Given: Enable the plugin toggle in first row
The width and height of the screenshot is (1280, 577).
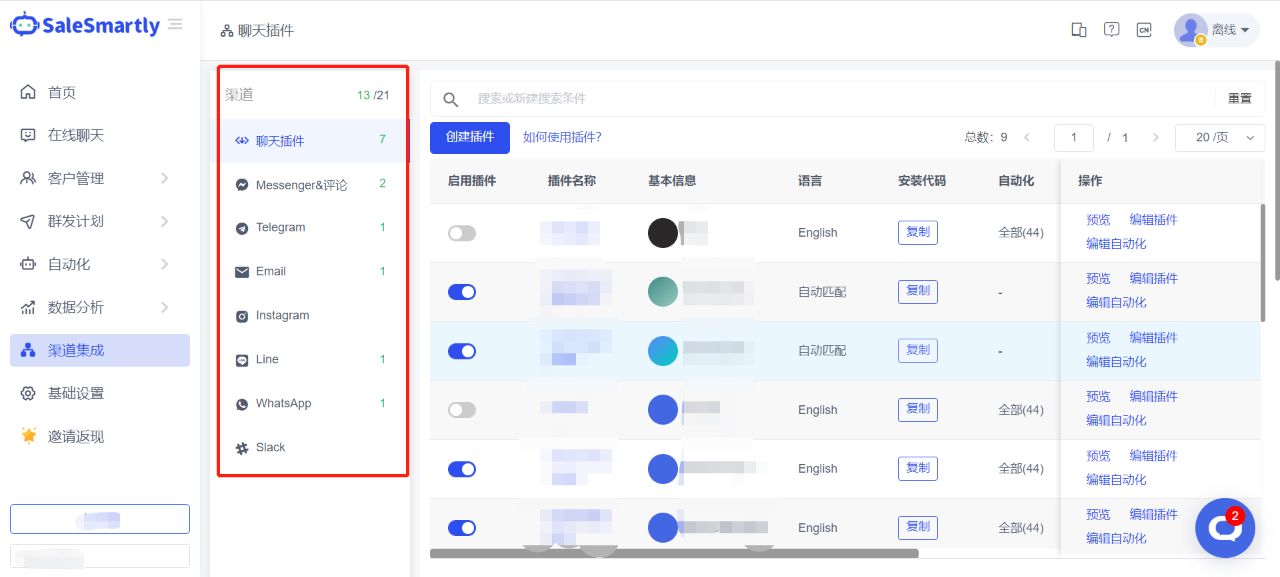Looking at the screenshot, I should [462, 233].
